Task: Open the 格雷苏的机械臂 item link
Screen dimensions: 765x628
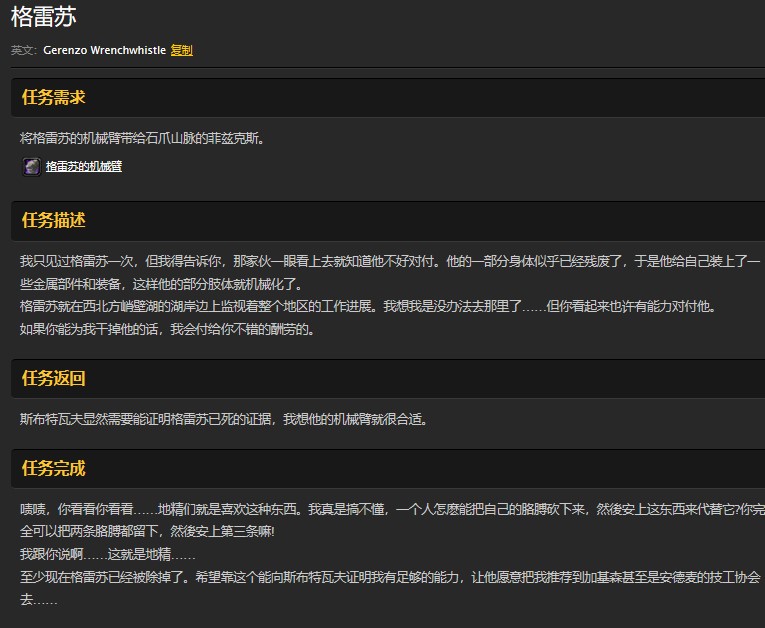Action: (x=84, y=167)
